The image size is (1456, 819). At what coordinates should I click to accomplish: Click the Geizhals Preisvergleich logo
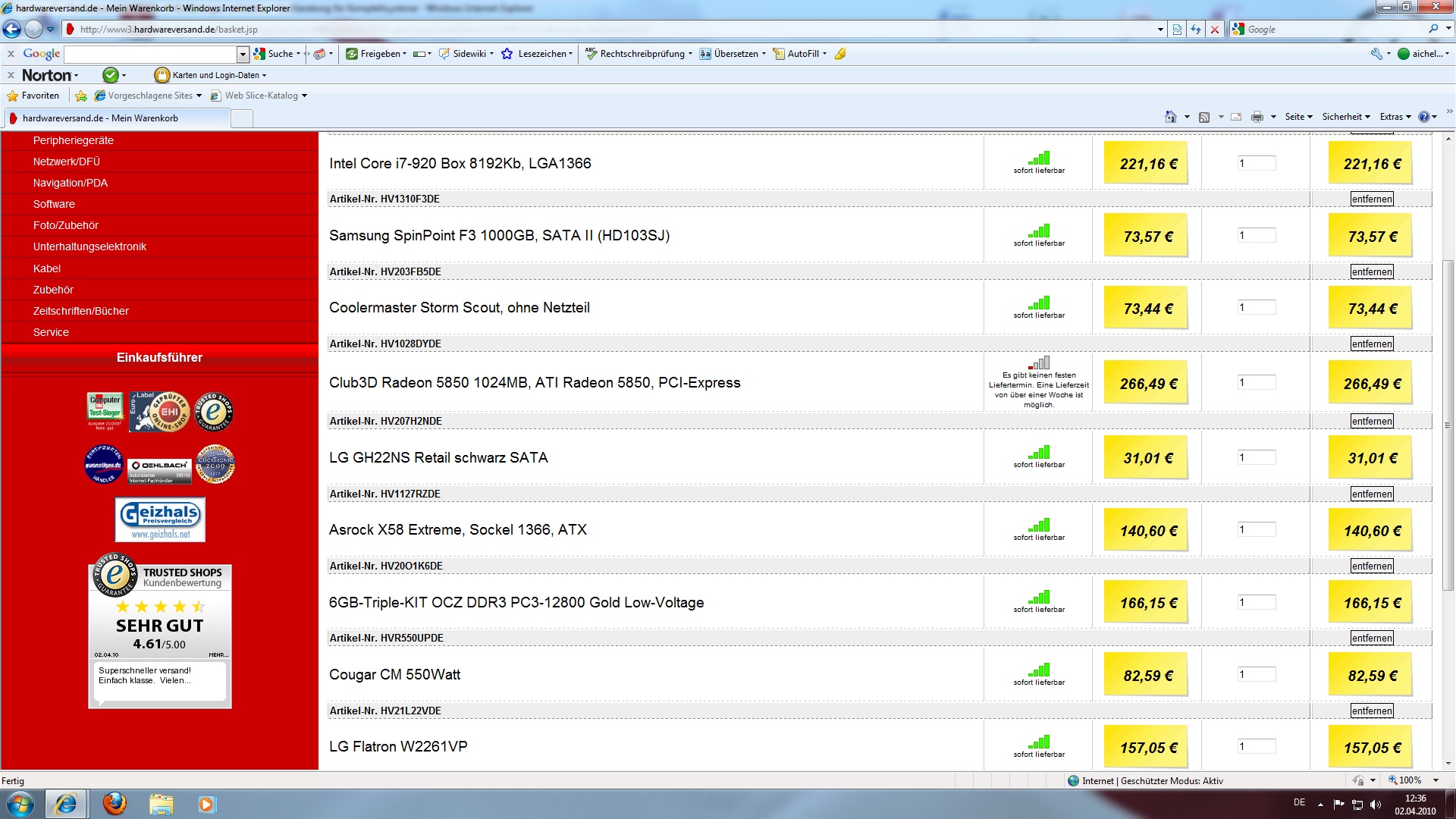(x=160, y=519)
